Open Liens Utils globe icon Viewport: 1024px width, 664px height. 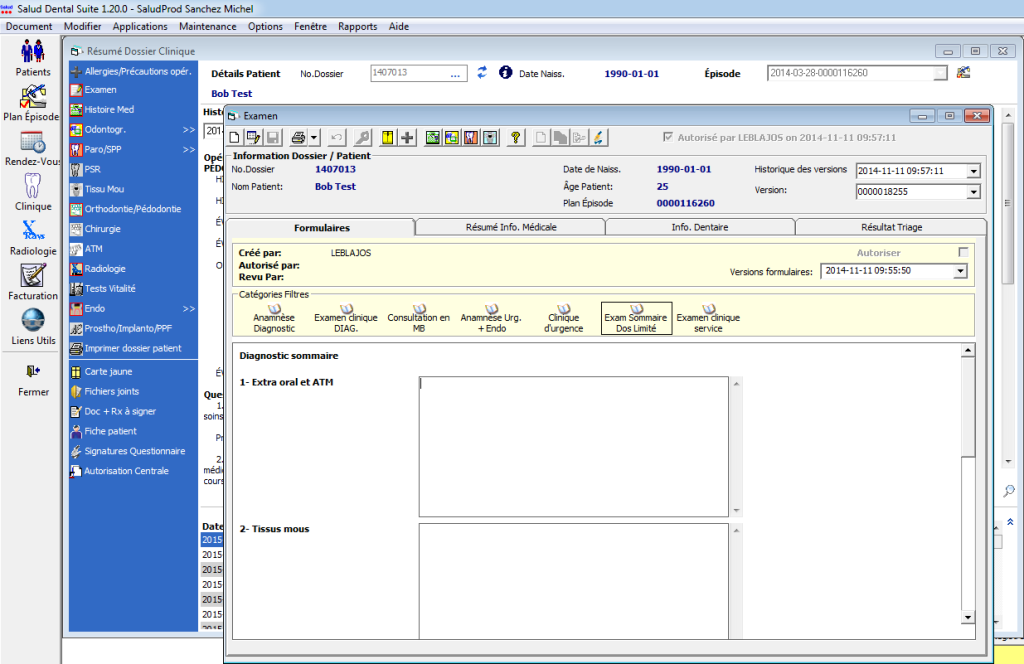click(33, 326)
